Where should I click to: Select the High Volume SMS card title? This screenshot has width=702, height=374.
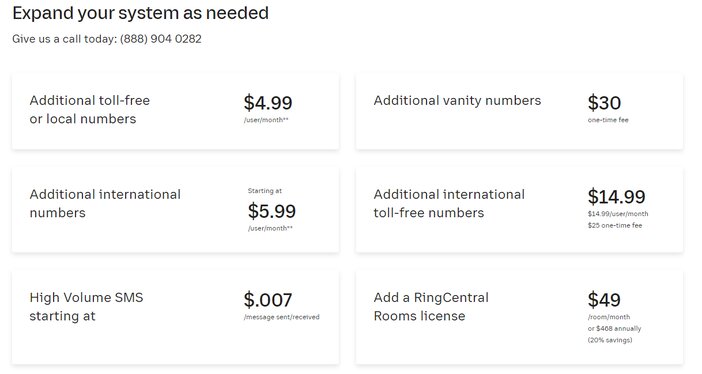pos(86,306)
